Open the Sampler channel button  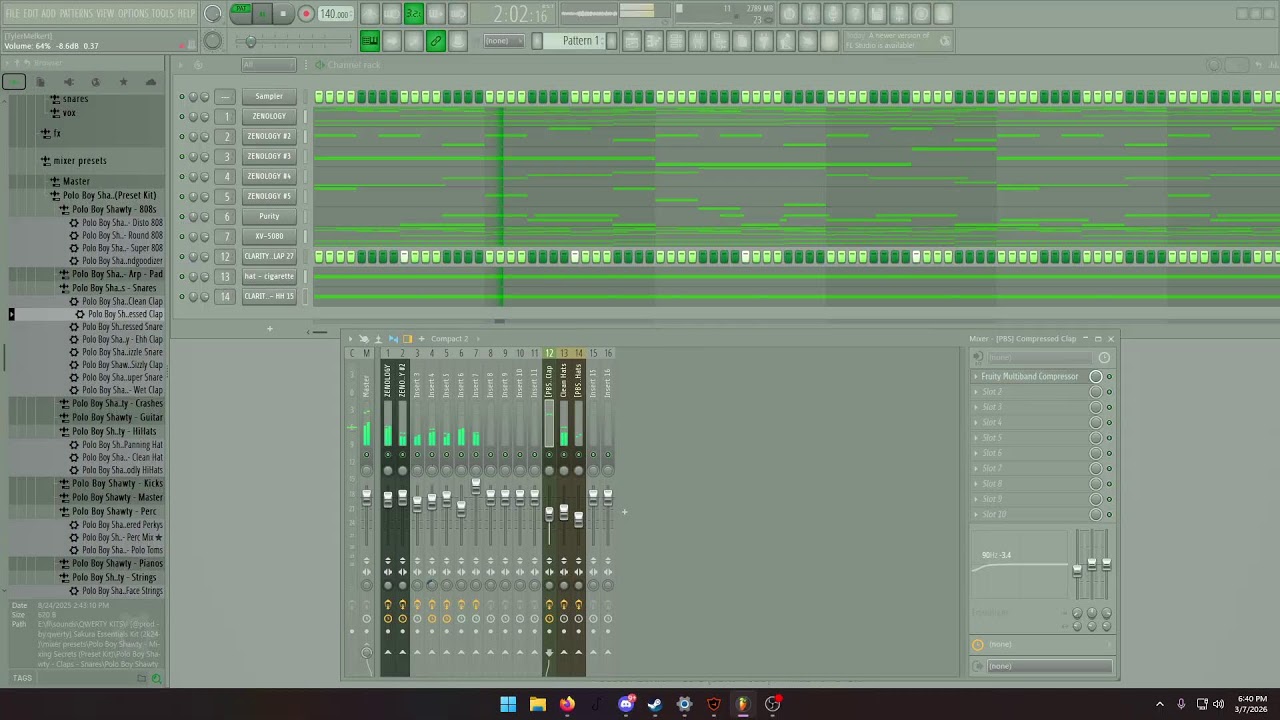[269, 96]
